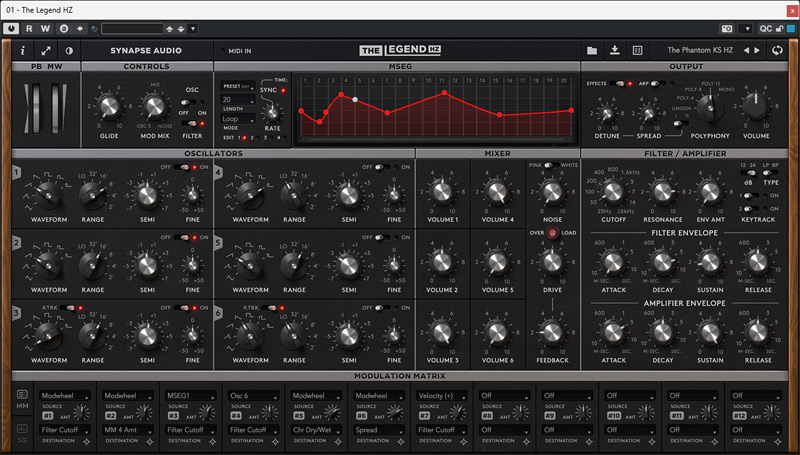Click the R read automation button
Viewport: 800px width, 455px height.
[x=29, y=28]
